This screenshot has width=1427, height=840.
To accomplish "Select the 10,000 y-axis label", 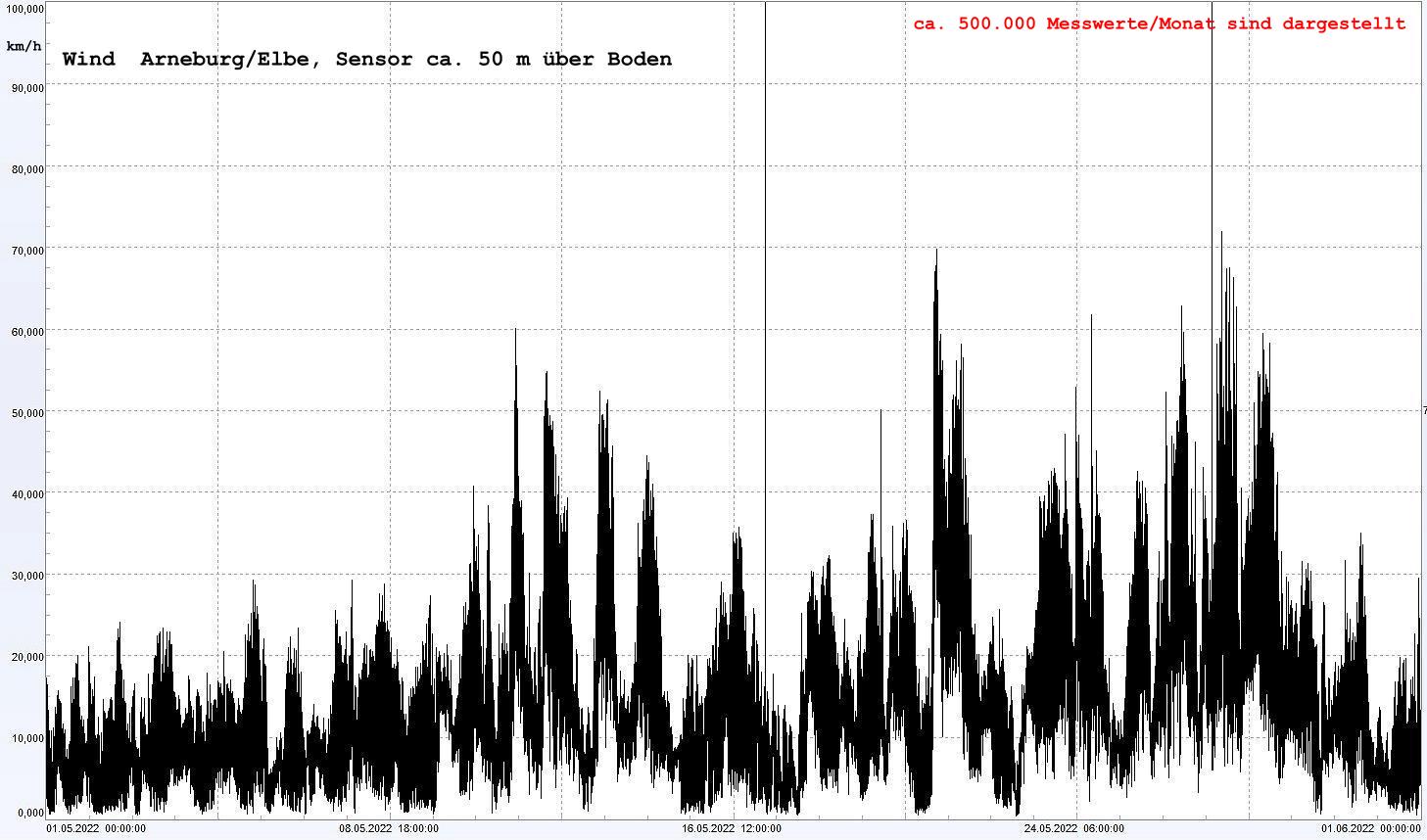I will [x=26, y=738].
